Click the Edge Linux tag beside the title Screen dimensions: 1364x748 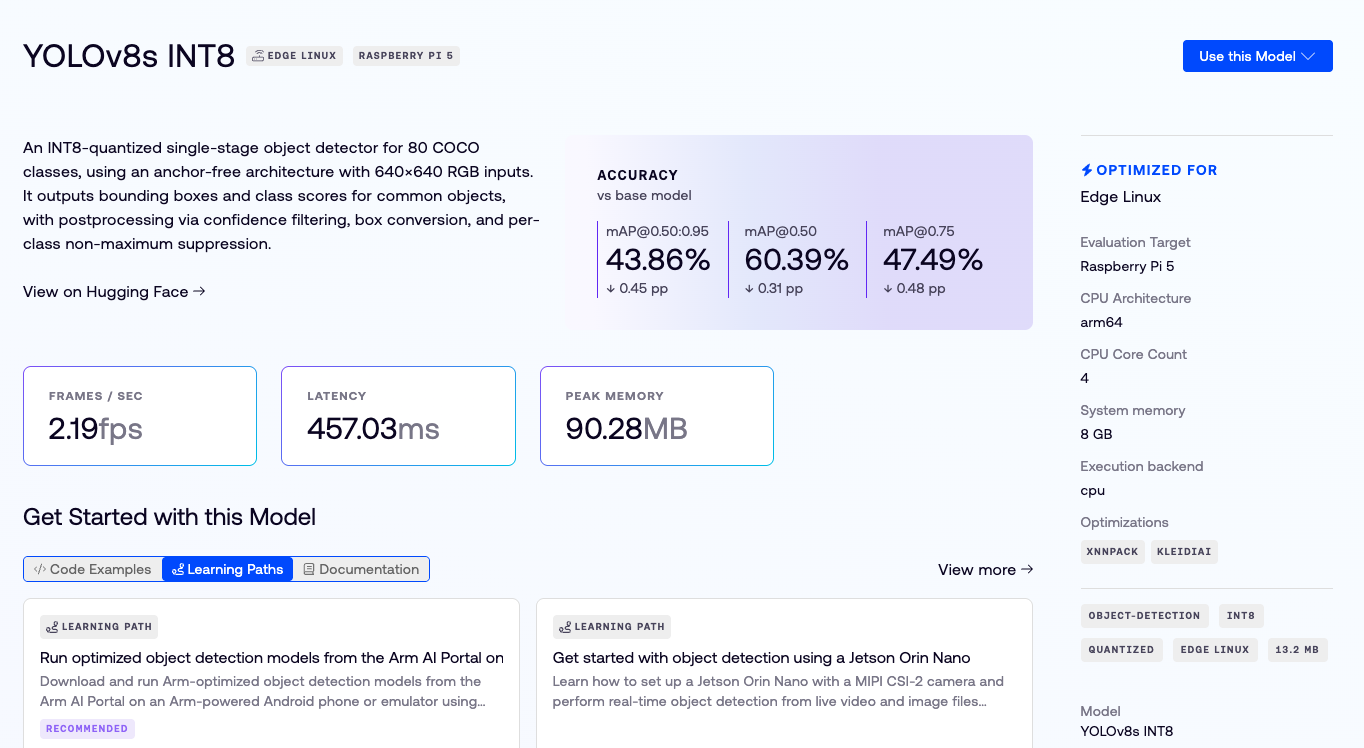tap(294, 56)
